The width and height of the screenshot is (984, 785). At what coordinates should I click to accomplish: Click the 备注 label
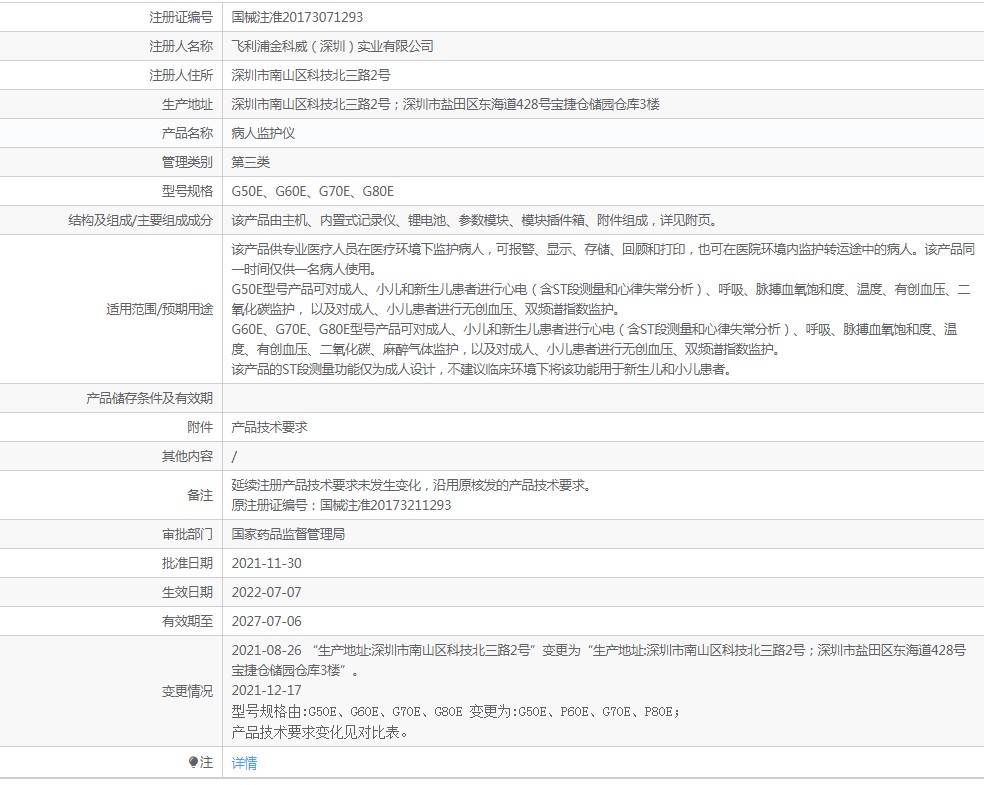tap(200, 495)
